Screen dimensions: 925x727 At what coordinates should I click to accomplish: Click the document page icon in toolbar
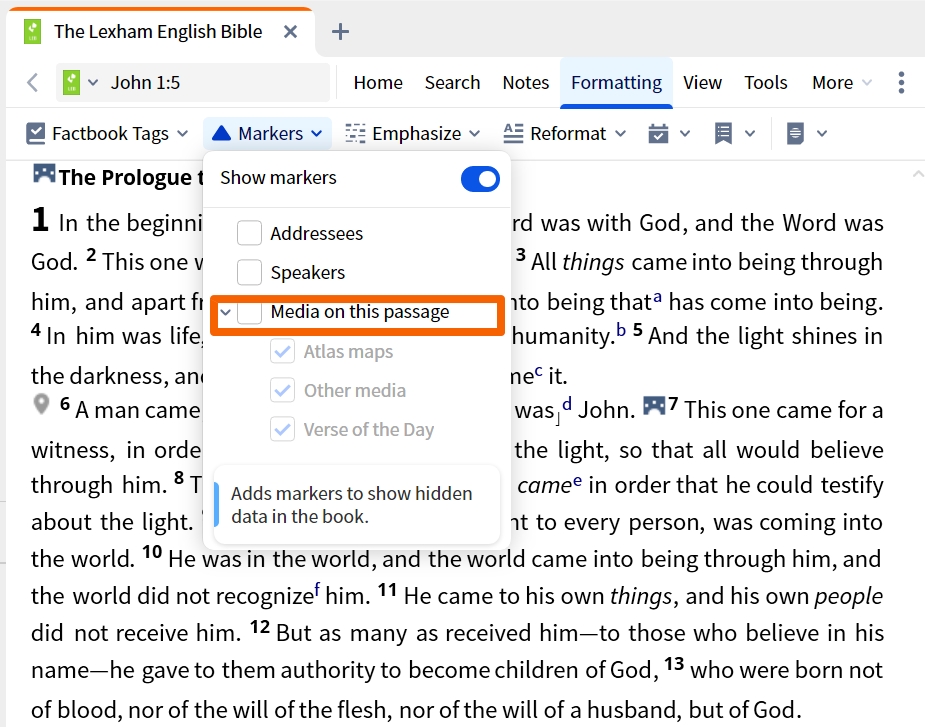[795, 134]
